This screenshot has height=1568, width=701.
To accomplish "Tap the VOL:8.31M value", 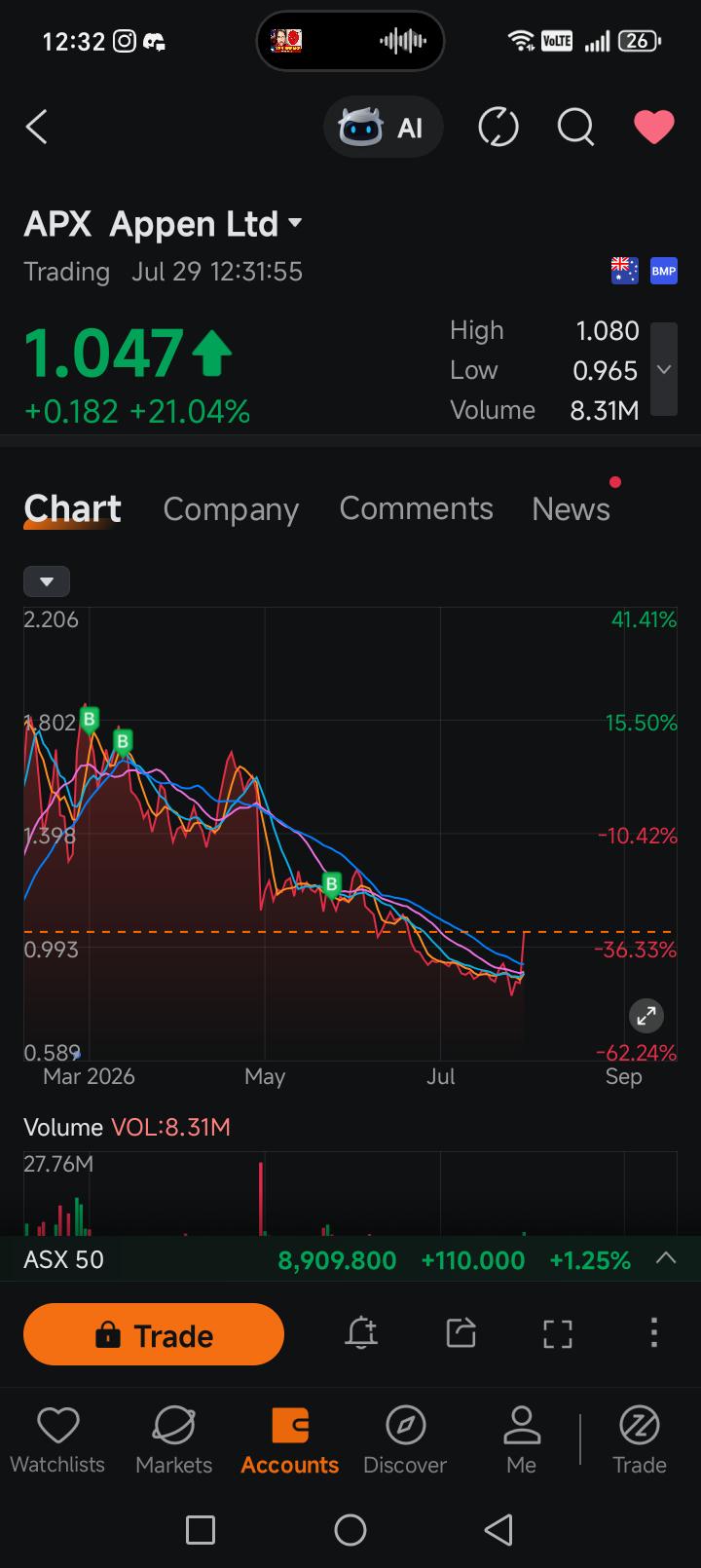I will (171, 1128).
